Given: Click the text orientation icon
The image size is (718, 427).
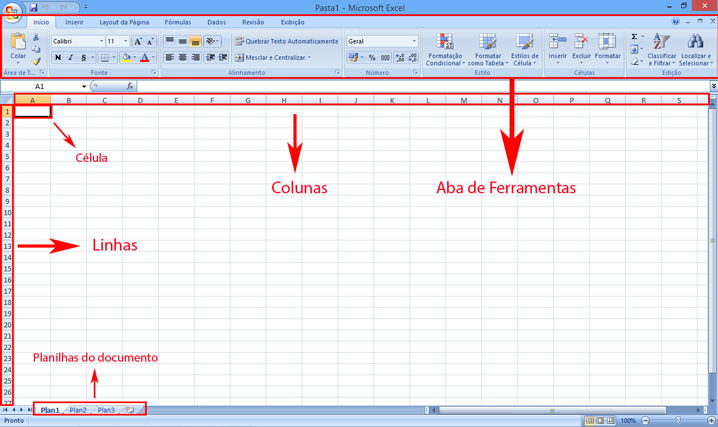Looking at the screenshot, I should (x=212, y=41).
